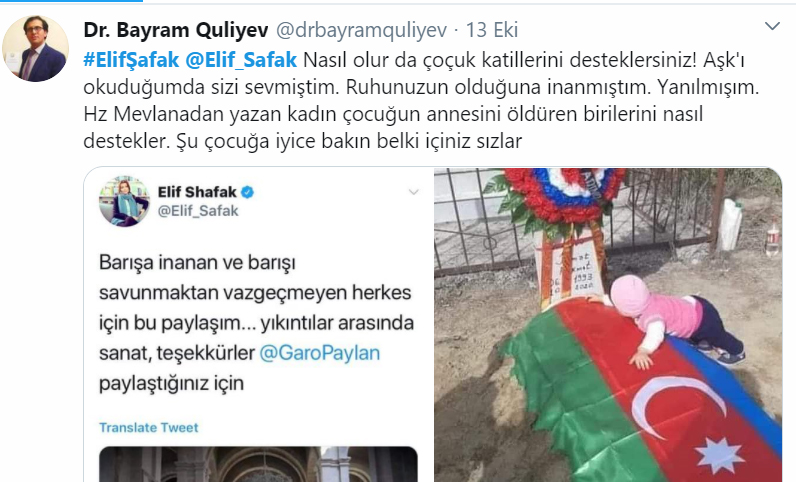Click Elif Shafak's tweet text starting with Barışa inanan
Viewport: 796px width, 482px height.
tap(256, 323)
